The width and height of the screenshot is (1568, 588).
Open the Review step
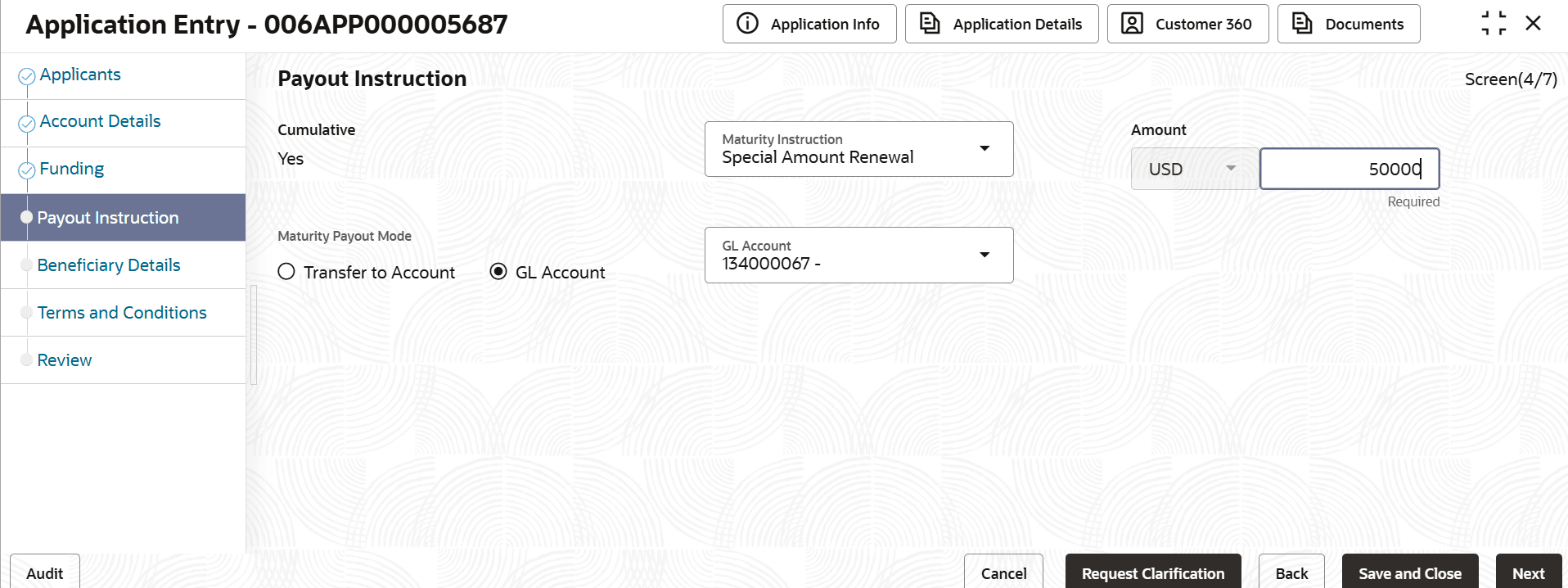pyautogui.click(x=65, y=360)
